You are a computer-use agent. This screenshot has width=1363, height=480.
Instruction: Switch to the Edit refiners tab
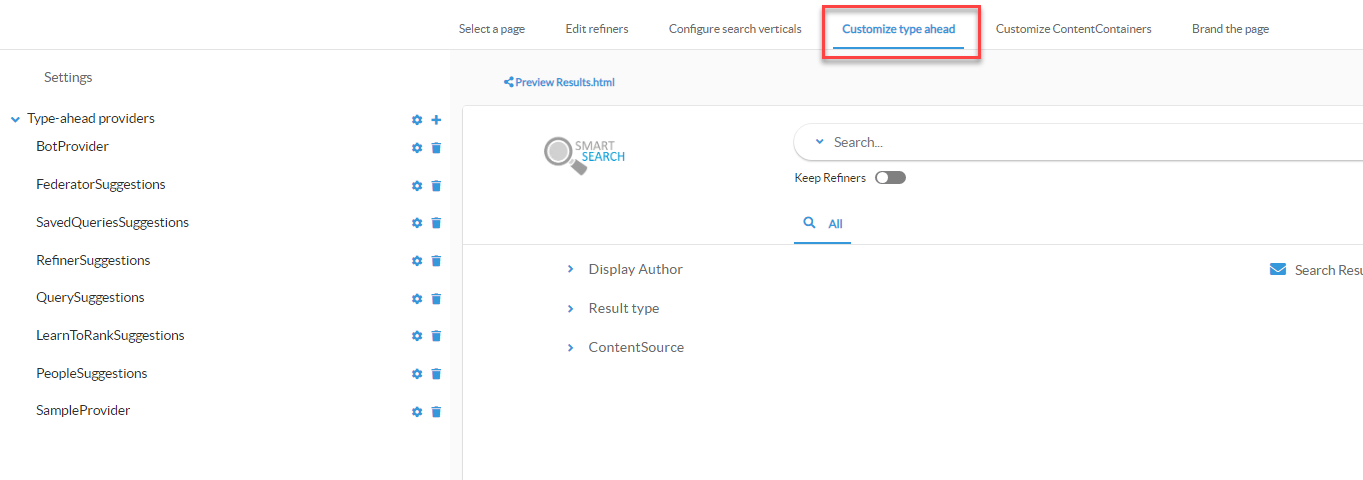click(x=597, y=29)
